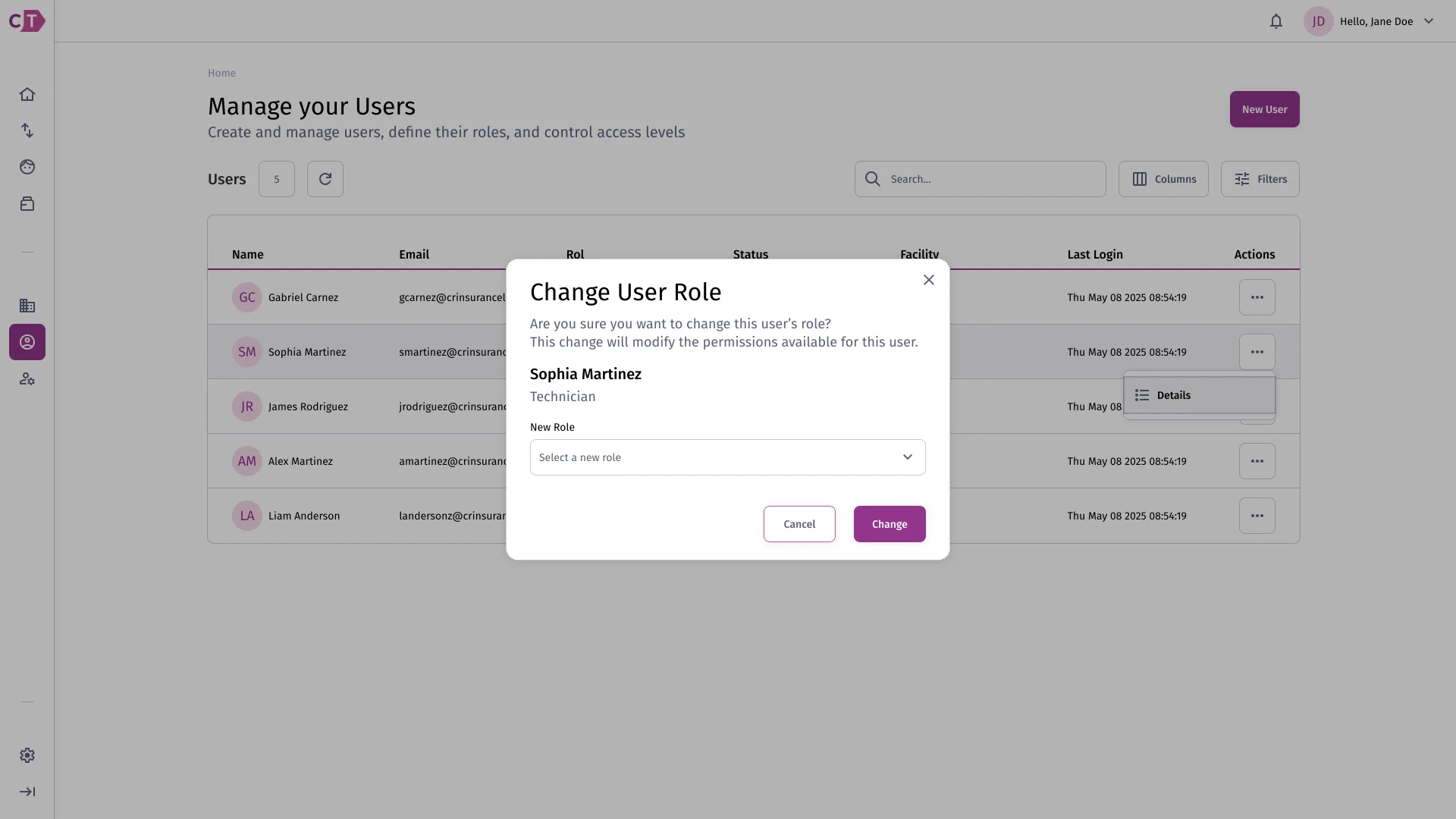Open actions menu for Alex Martinez

pos(1257,461)
